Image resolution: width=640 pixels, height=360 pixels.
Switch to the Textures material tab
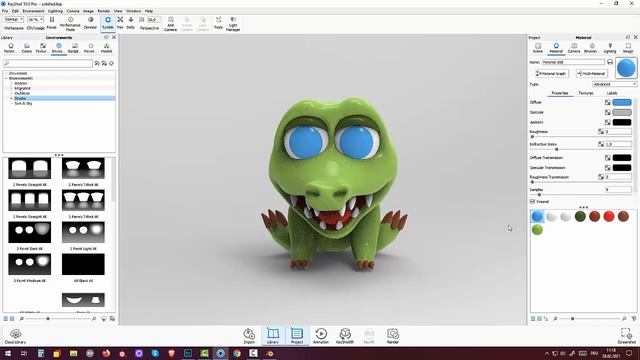(586, 93)
